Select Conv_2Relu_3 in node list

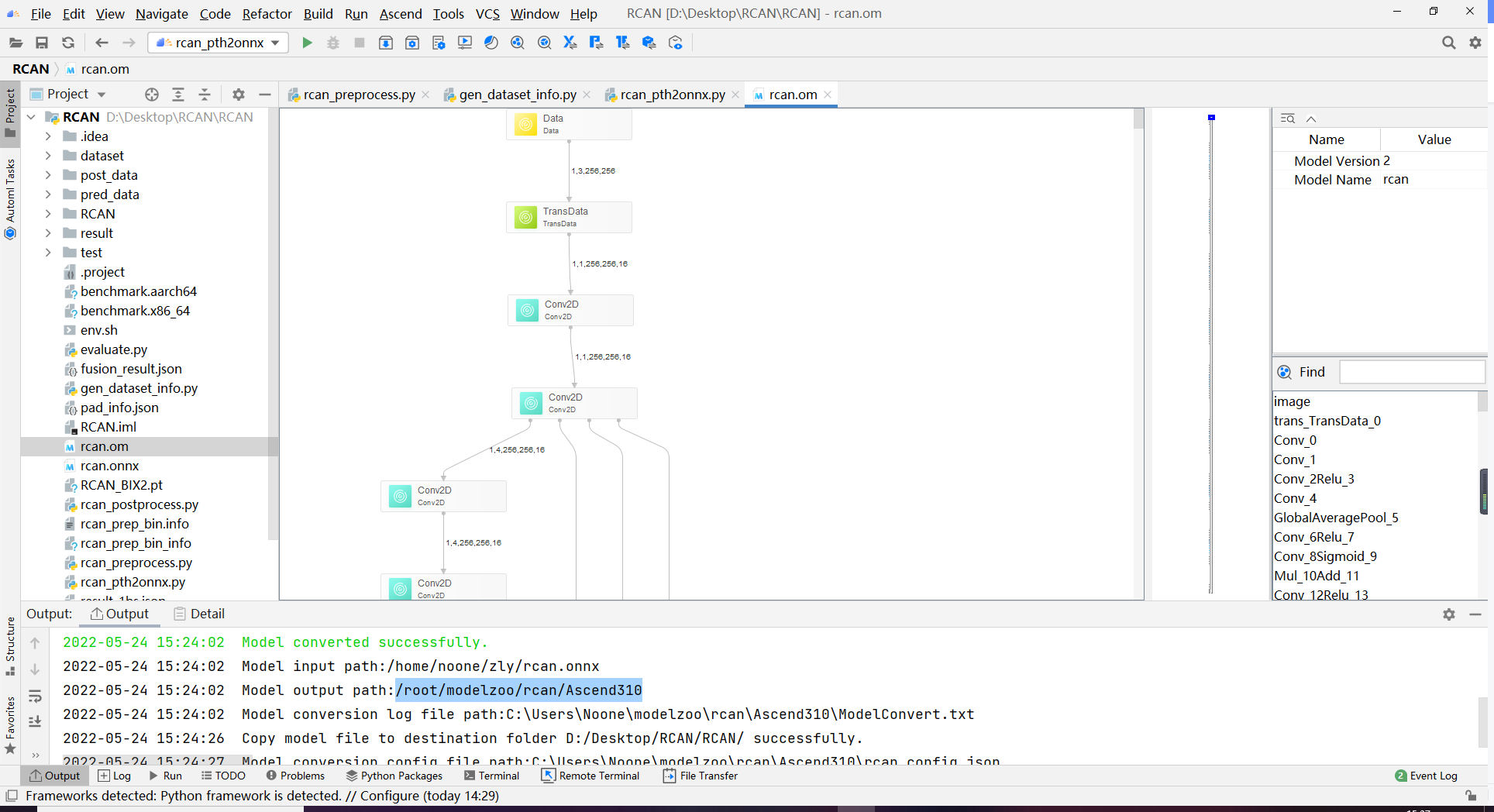coord(1314,479)
